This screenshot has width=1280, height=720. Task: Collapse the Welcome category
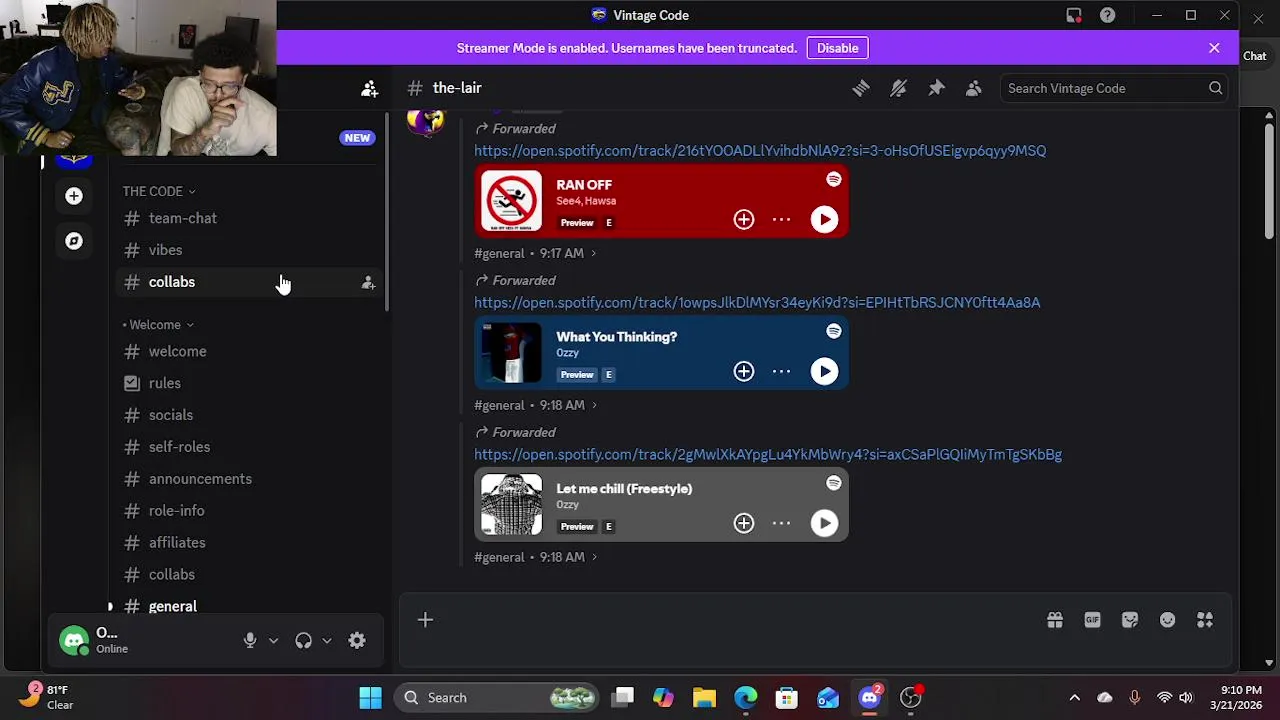pyautogui.click(x=159, y=325)
